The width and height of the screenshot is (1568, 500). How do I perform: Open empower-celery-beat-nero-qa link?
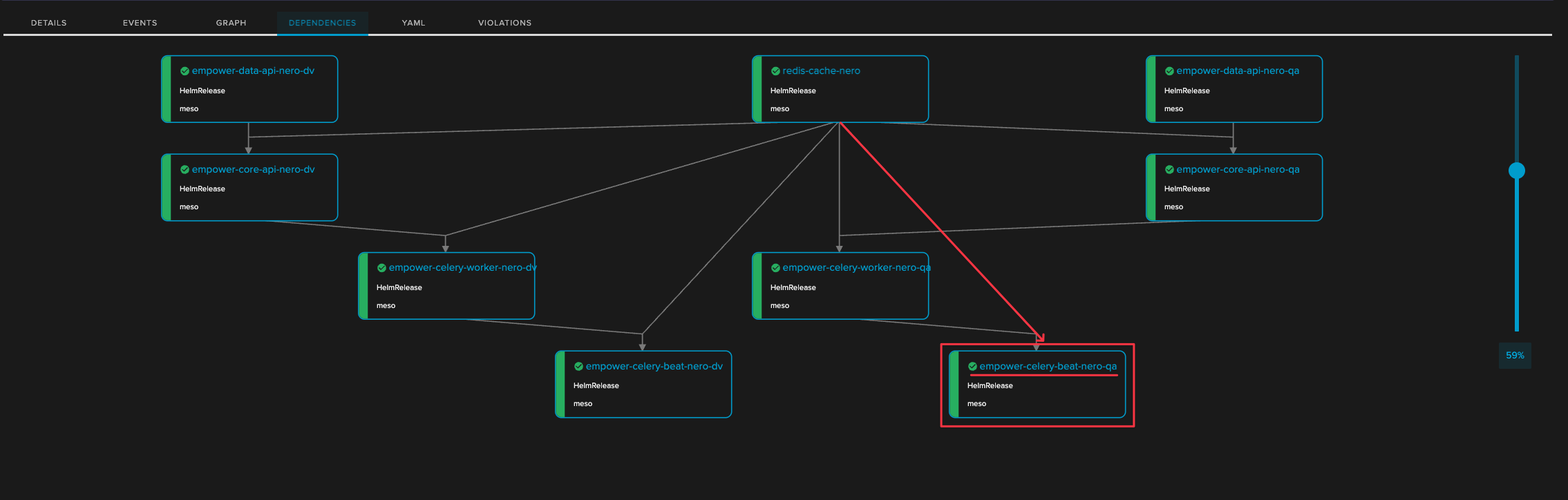point(1048,367)
